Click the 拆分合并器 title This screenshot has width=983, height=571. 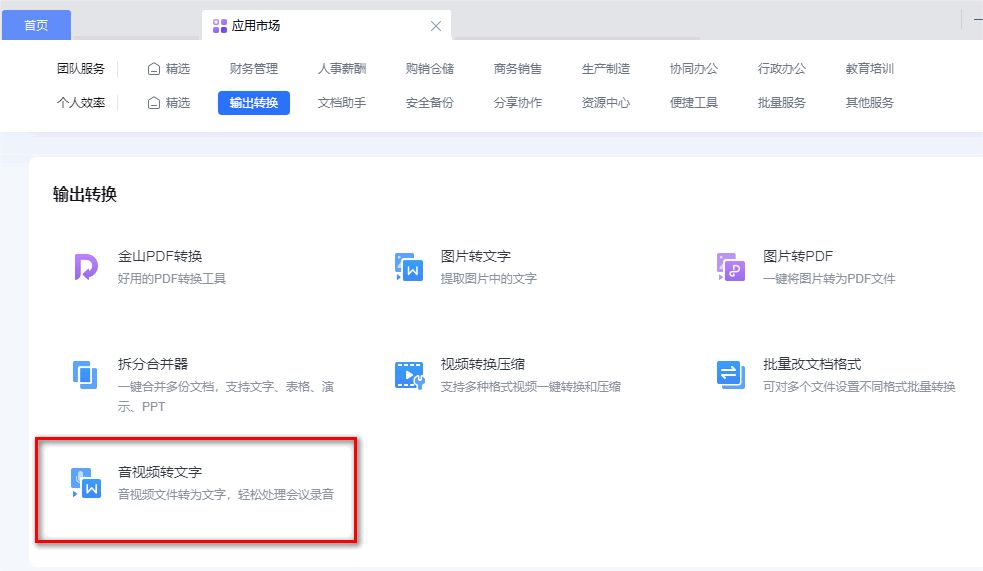click(x=152, y=364)
